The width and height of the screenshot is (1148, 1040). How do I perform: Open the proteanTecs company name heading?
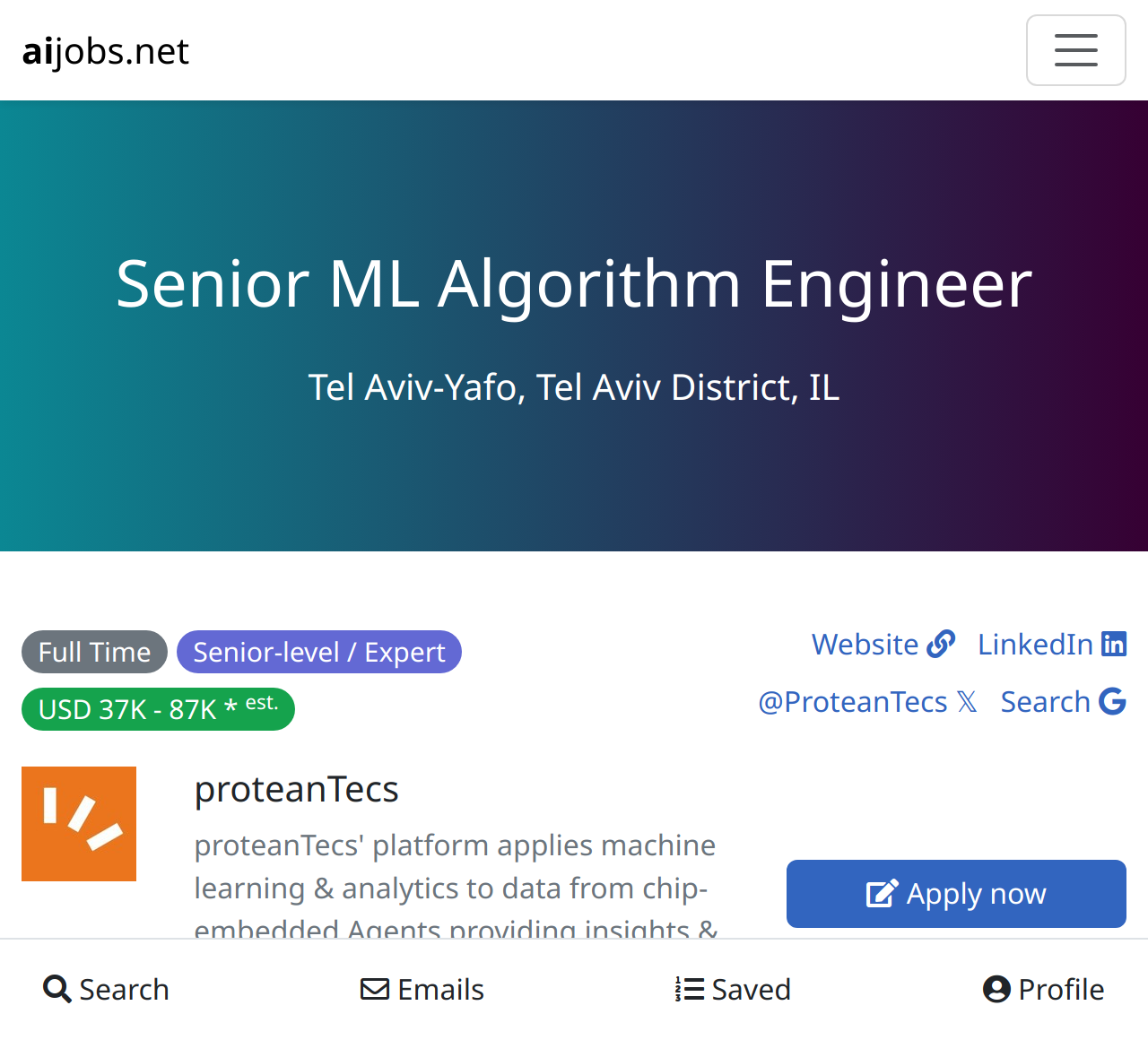click(x=296, y=789)
